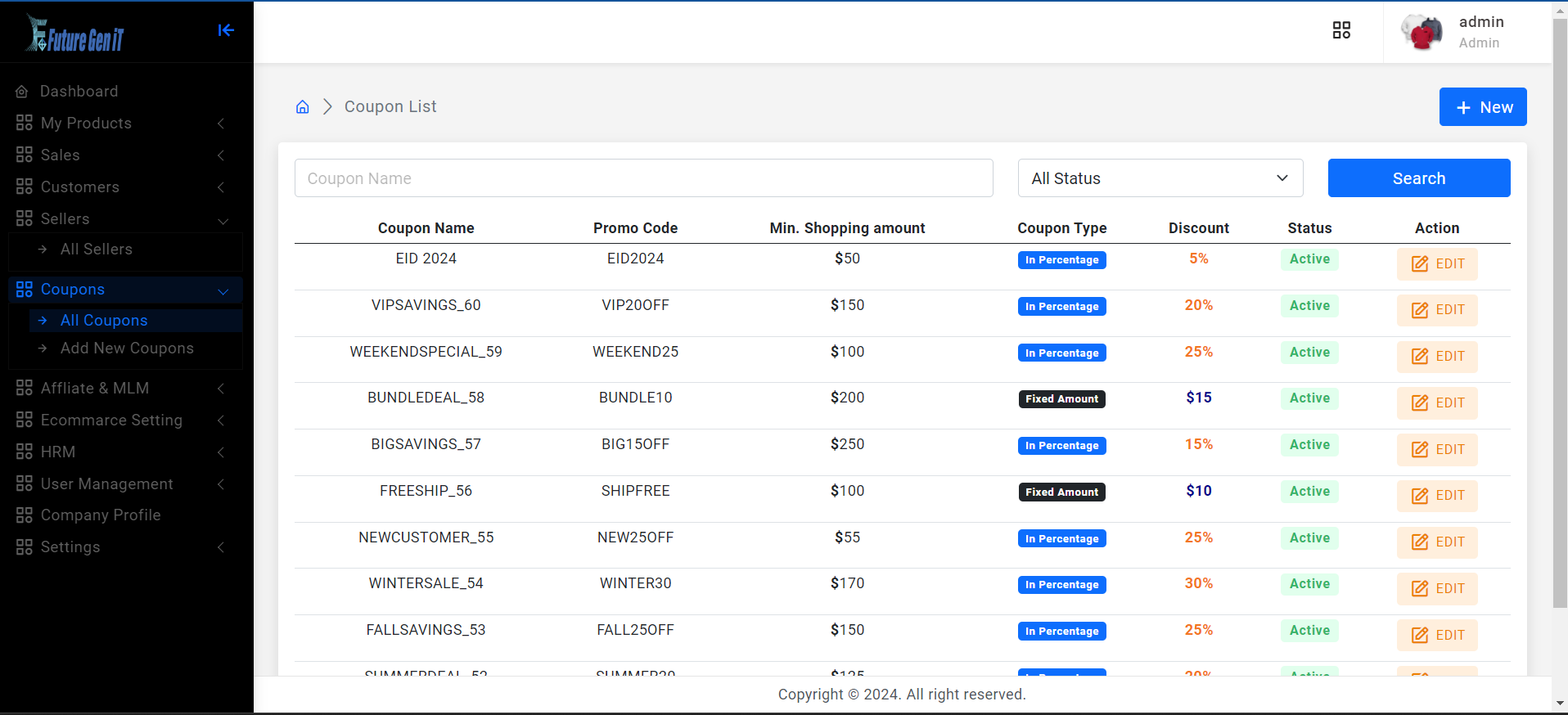Open the All Status dropdown
Screen dimensions: 1568x715
tap(1160, 178)
